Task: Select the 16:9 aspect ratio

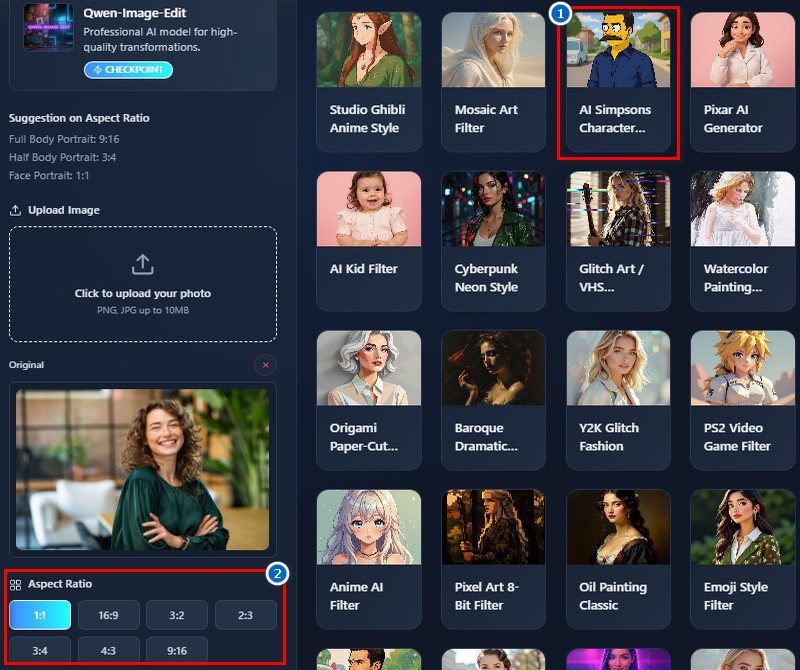Action: click(108, 615)
